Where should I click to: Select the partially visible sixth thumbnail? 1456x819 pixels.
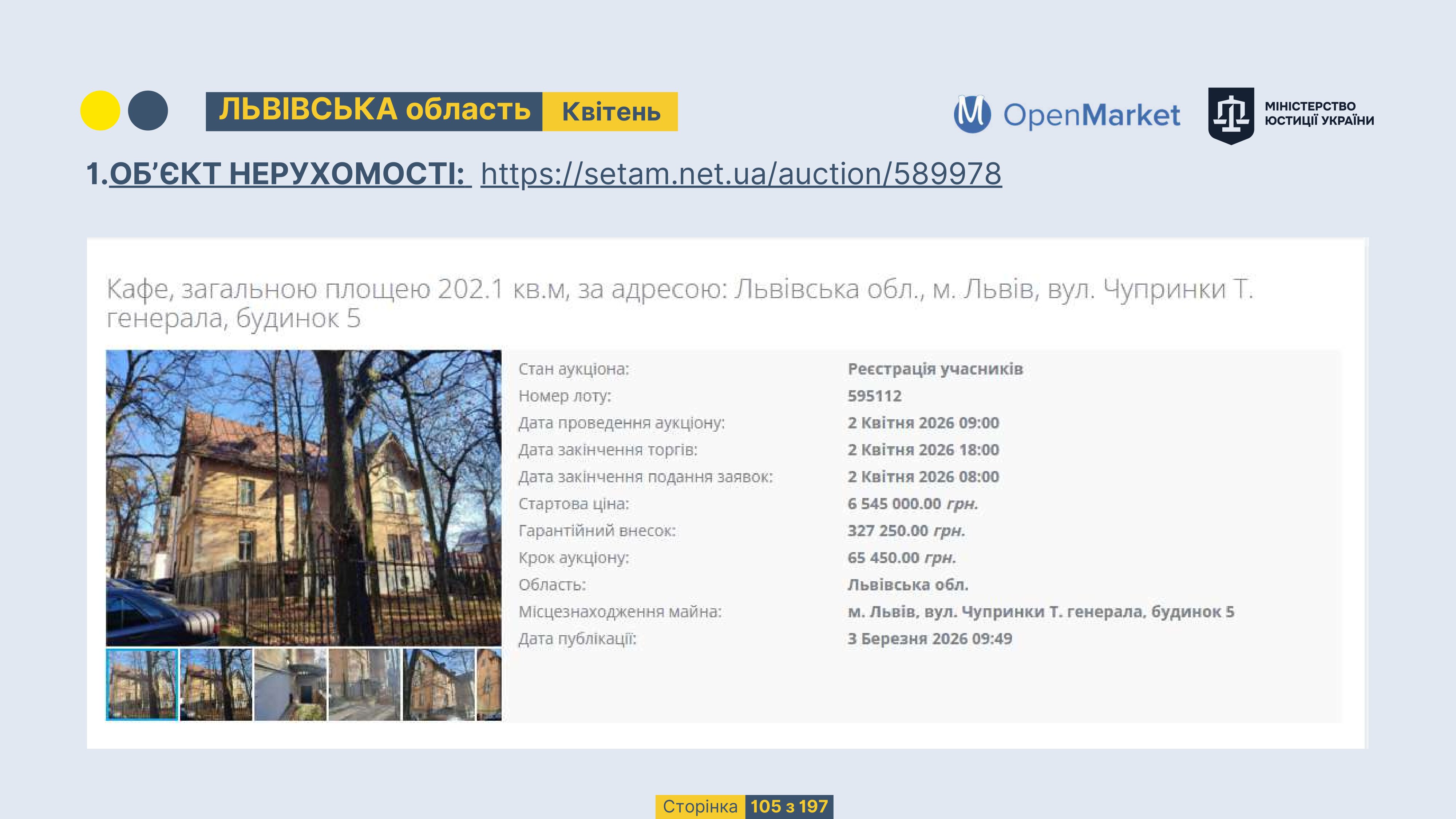tap(489, 684)
